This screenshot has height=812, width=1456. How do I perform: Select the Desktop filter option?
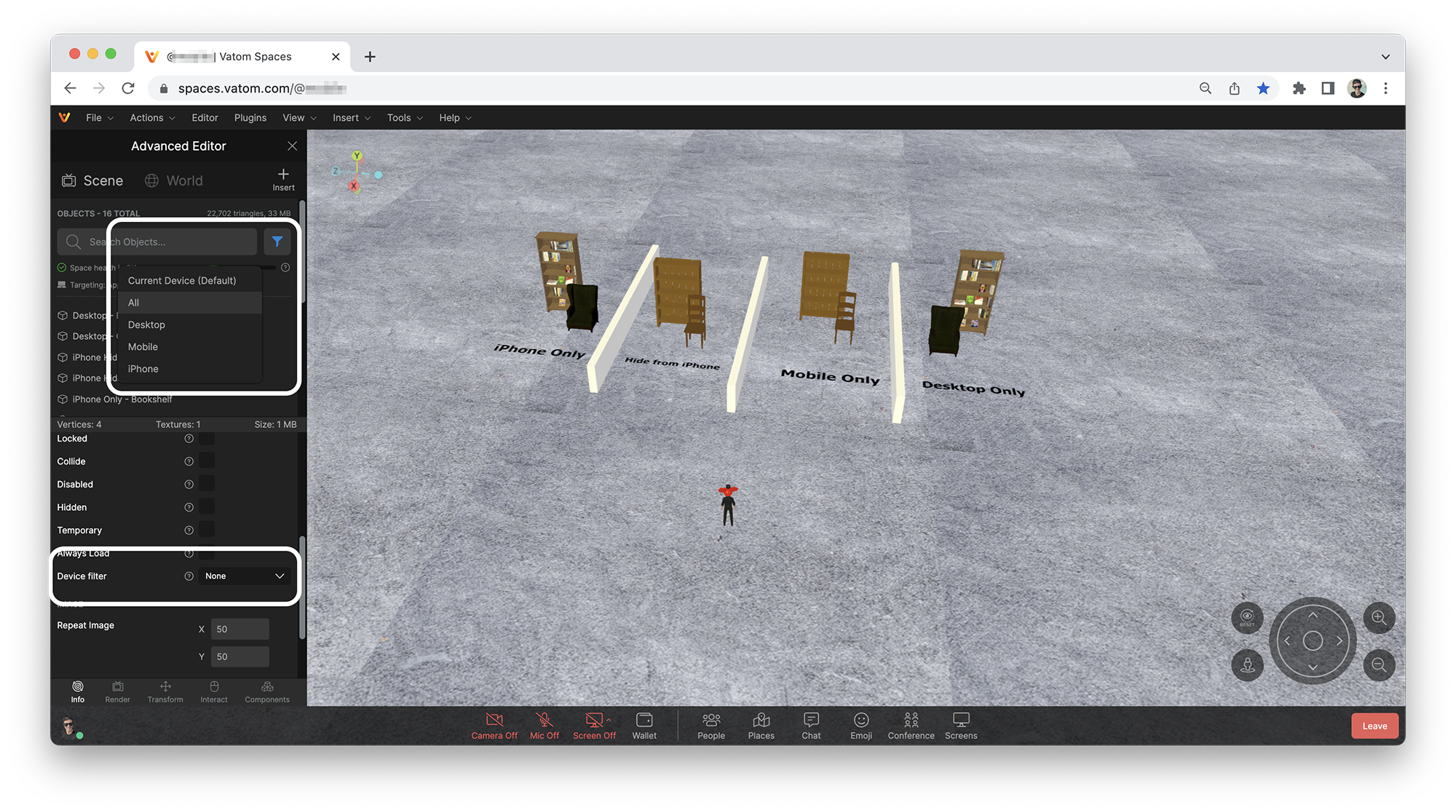(190, 325)
